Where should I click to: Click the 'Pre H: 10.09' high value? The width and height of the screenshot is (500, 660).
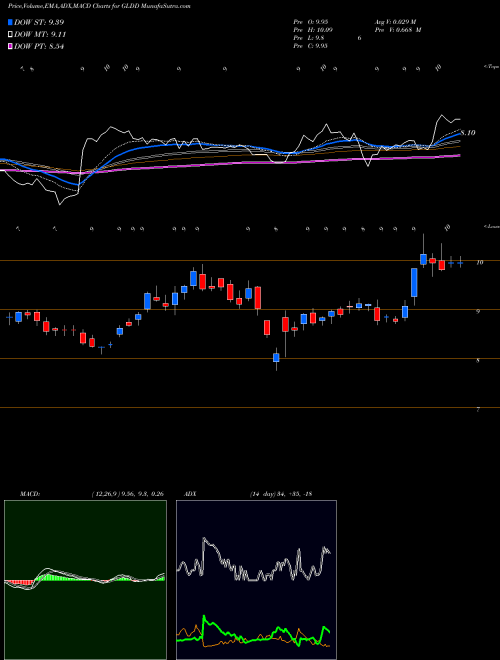tap(312, 30)
